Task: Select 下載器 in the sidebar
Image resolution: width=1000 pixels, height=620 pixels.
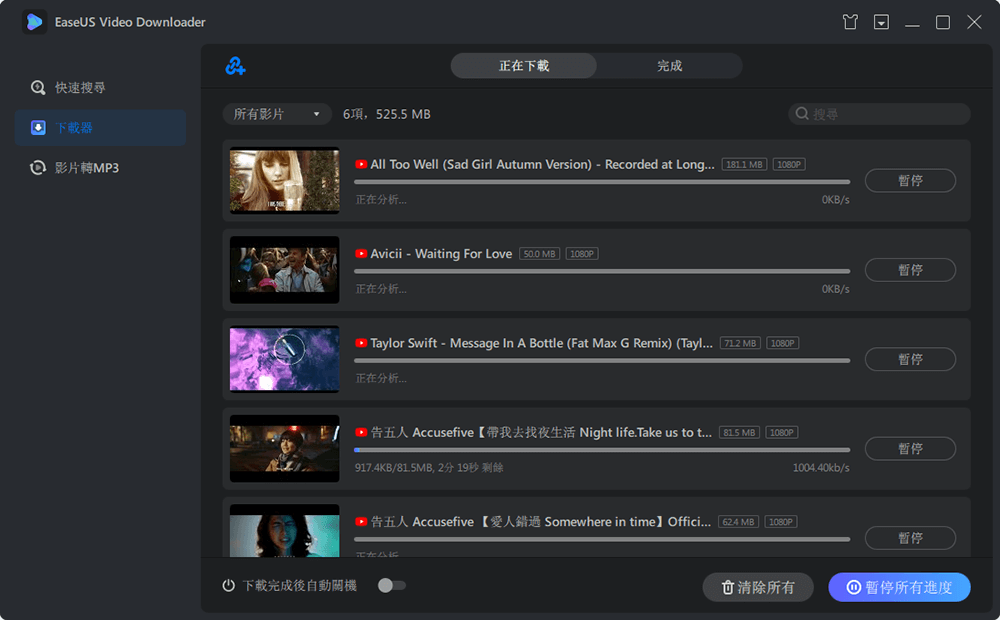Action: coord(100,128)
